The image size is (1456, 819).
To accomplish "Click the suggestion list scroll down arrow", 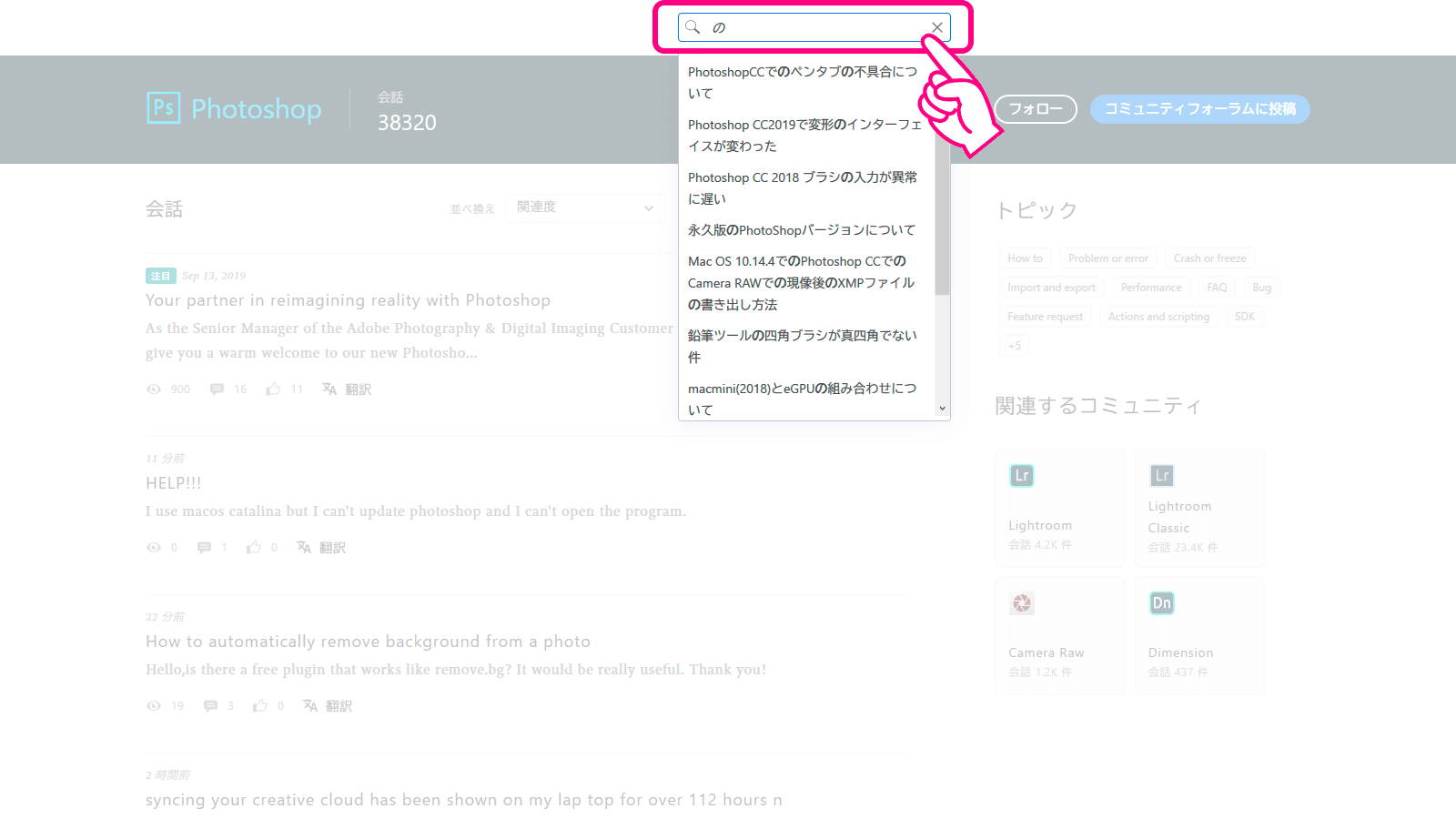I will pyautogui.click(x=942, y=409).
